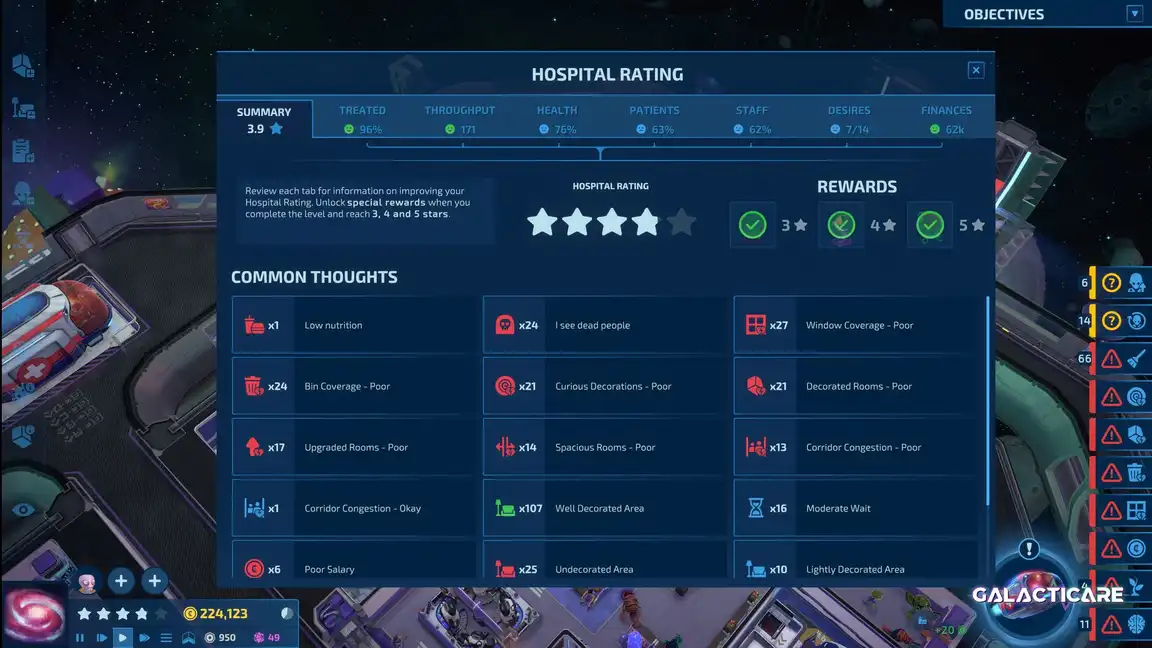Open the open-book icon in bottom bar
The width and height of the screenshot is (1152, 648).
pos(189,638)
